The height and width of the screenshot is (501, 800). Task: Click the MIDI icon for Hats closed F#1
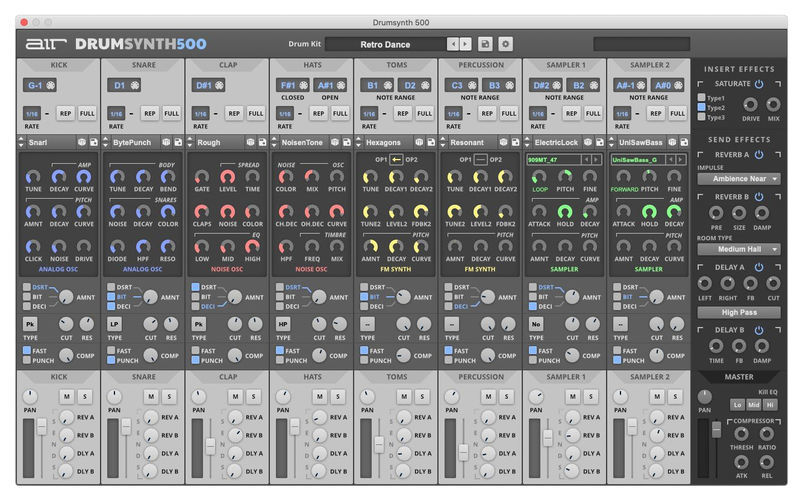[x=303, y=85]
